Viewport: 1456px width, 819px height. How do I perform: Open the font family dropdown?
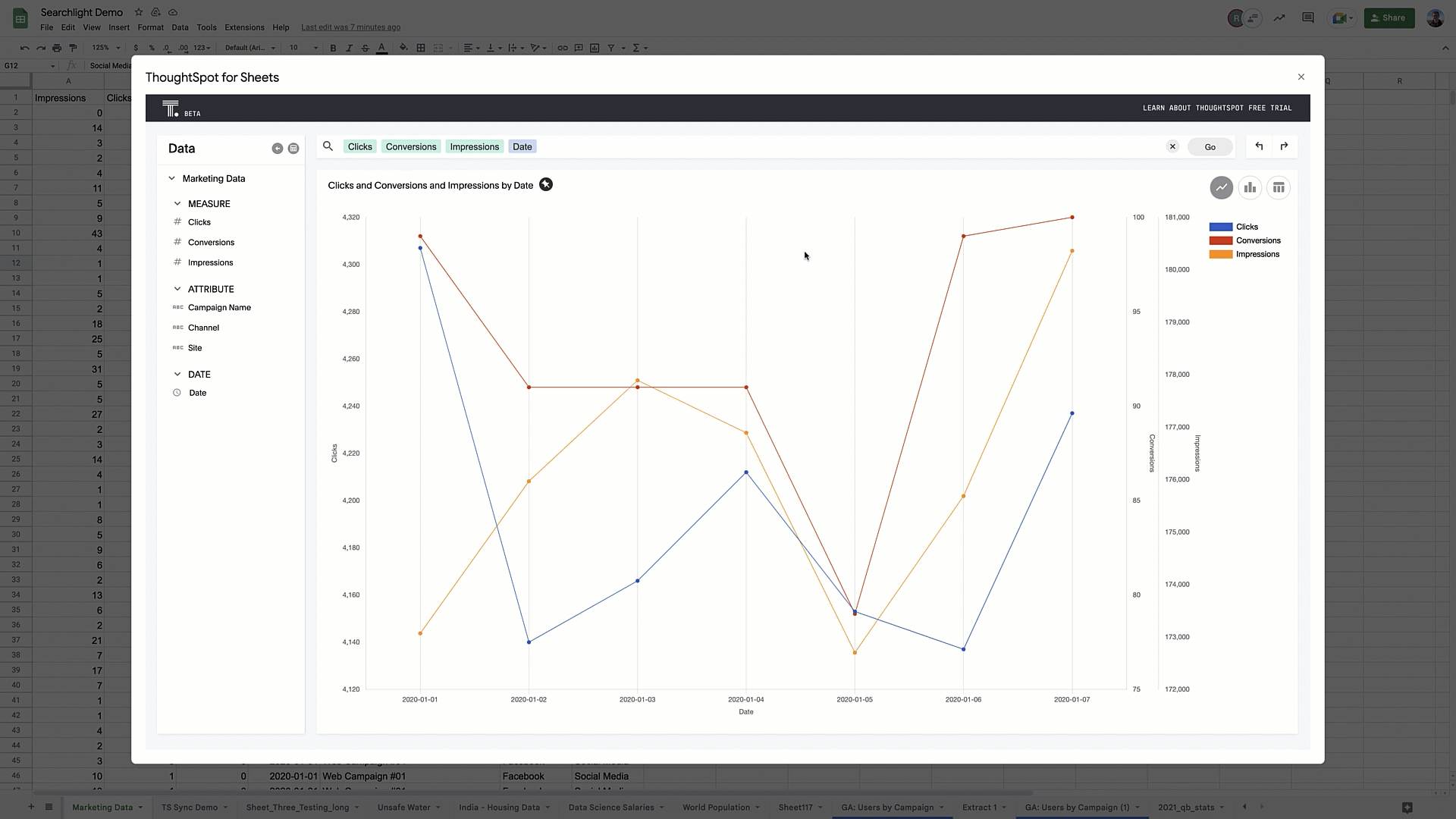250,48
